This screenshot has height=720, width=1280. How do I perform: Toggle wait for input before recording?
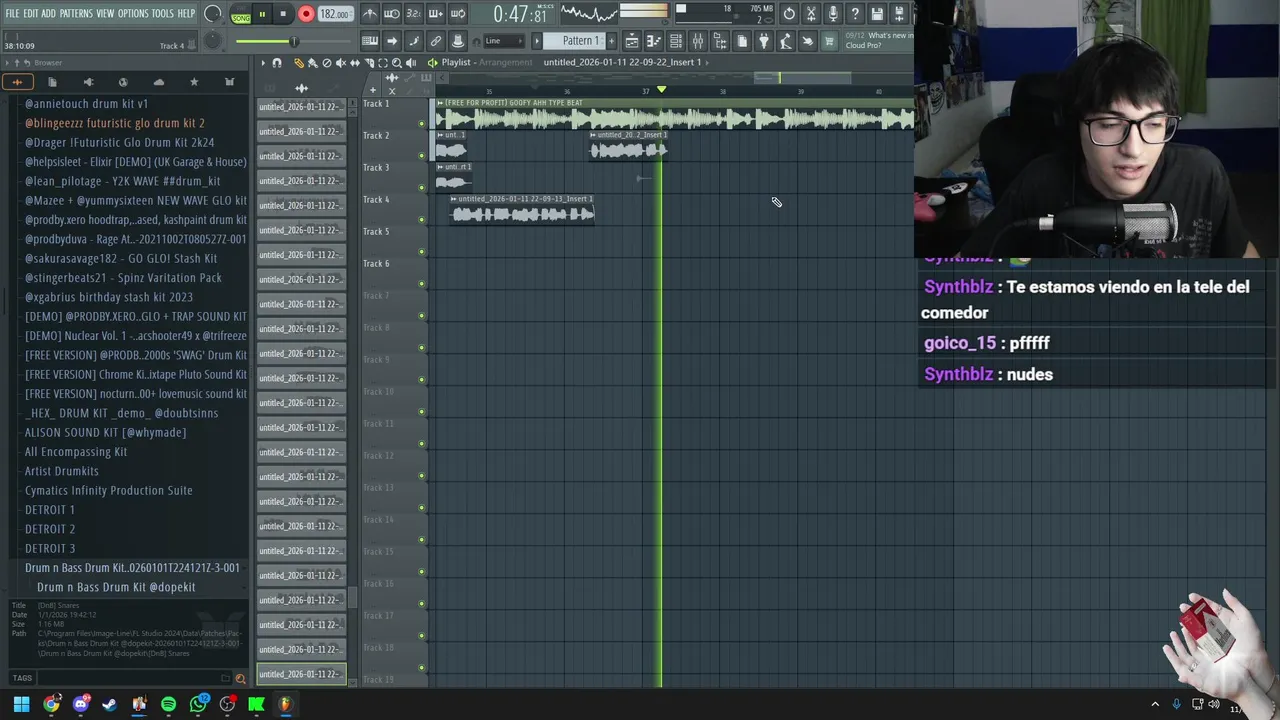[392, 14]
